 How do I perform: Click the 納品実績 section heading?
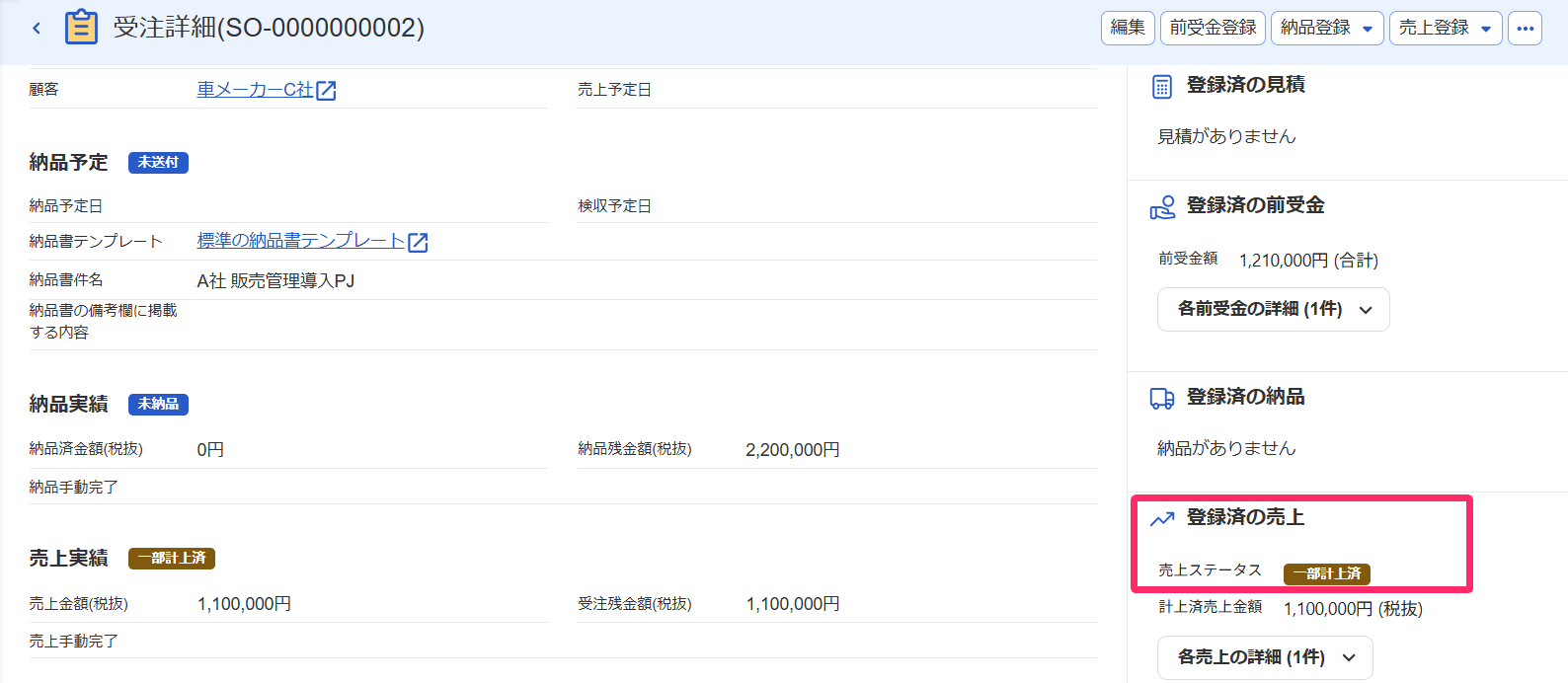[68, 405]
